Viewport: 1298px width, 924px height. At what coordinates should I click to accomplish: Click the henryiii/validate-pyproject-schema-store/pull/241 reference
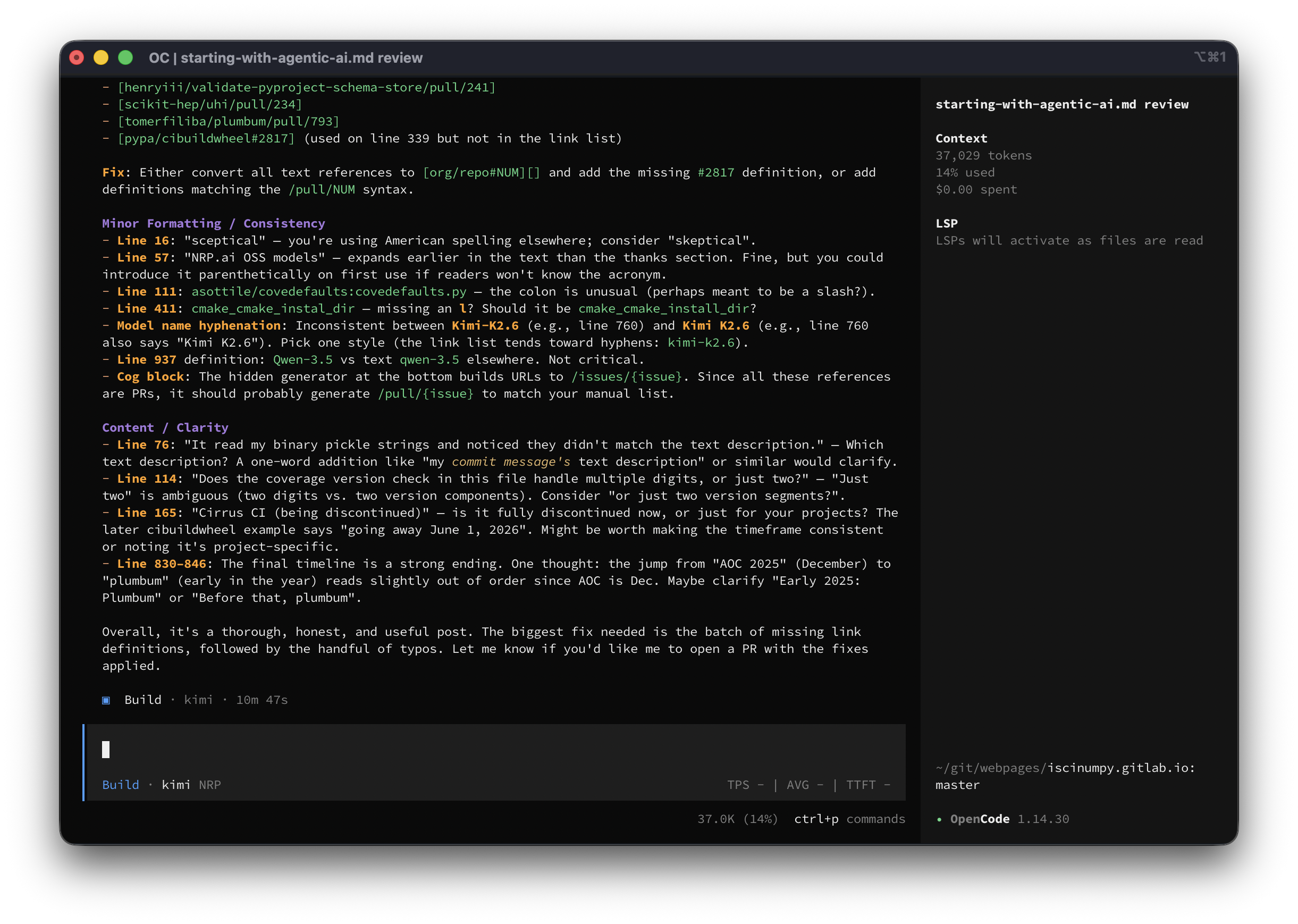click(307, 87)
